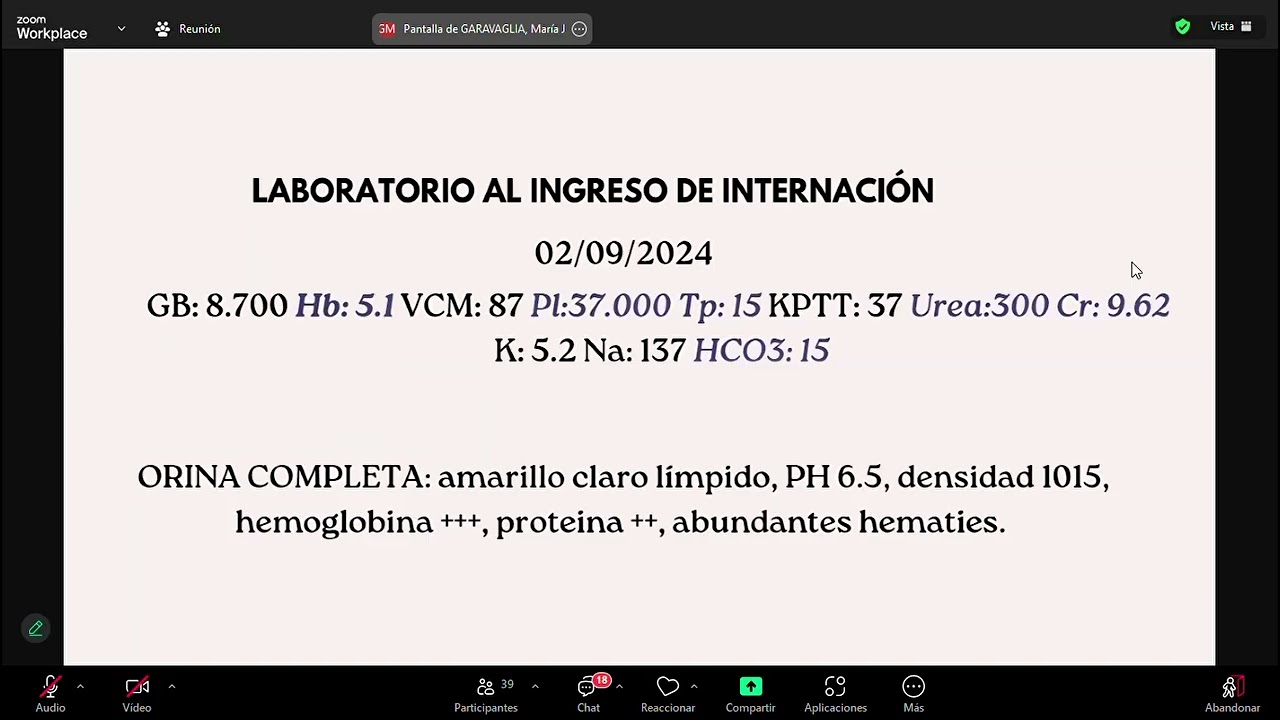This screenshot has height=720, width=1280.
Task: Click the green Compartir share button
Action: (750, 695)
